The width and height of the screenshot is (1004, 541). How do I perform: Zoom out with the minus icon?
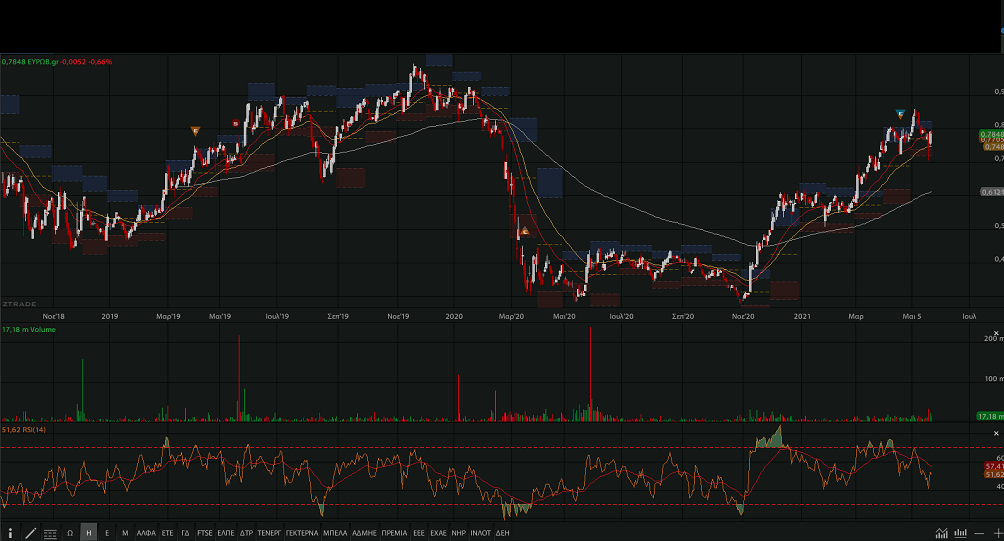tap(981, 533)
